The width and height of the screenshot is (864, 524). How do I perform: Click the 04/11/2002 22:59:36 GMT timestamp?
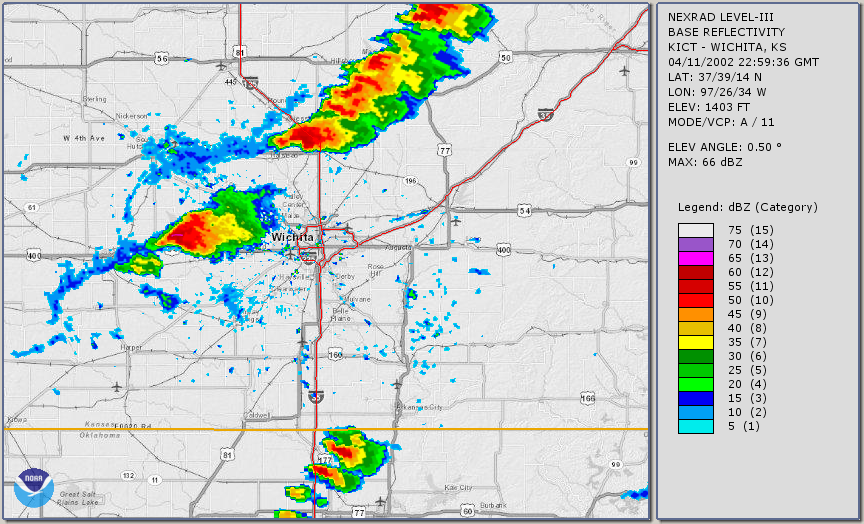[x=743, y=62]
